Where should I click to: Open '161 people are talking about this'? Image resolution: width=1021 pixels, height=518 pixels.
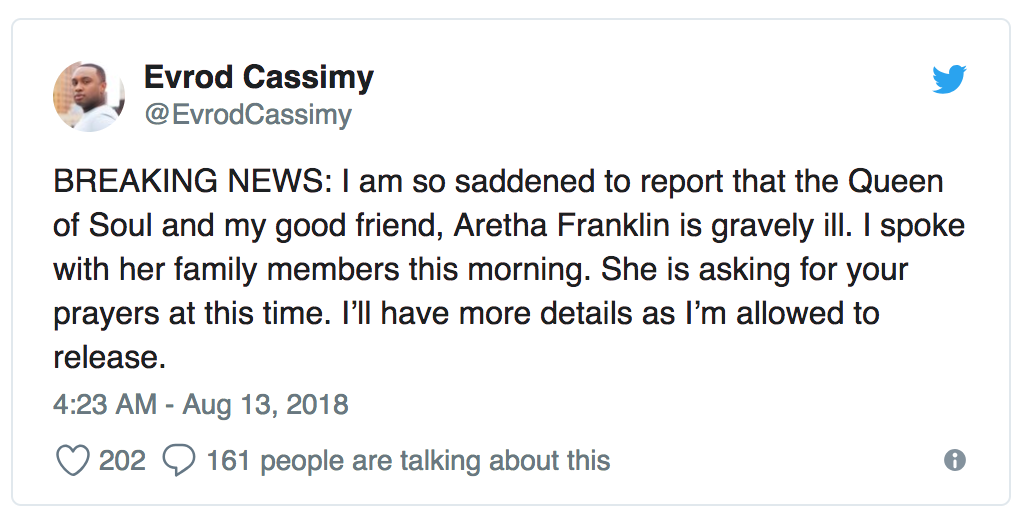coord(408,460)
